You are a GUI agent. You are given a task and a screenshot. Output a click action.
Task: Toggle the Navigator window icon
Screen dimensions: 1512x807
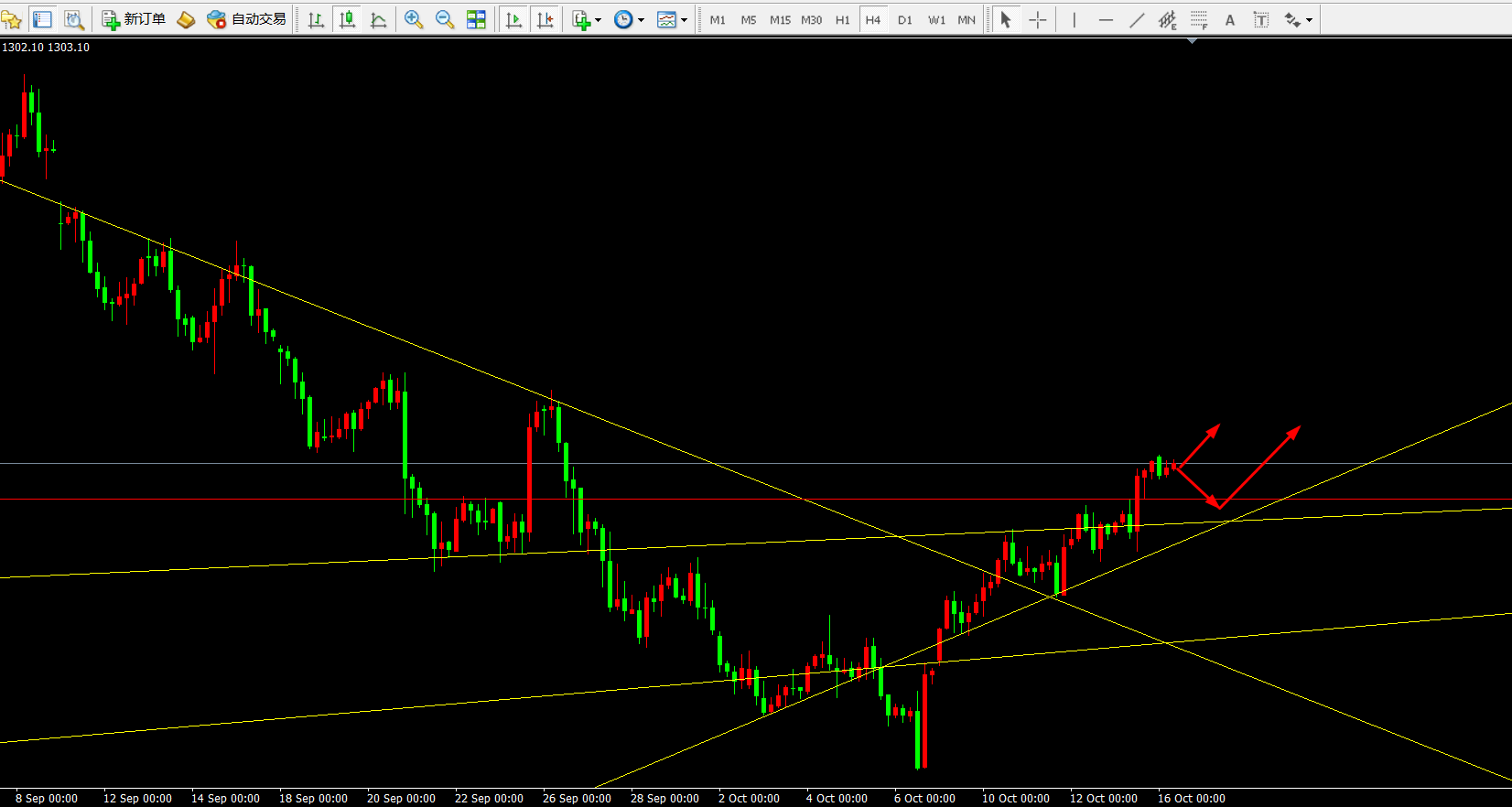coord(42,19)
